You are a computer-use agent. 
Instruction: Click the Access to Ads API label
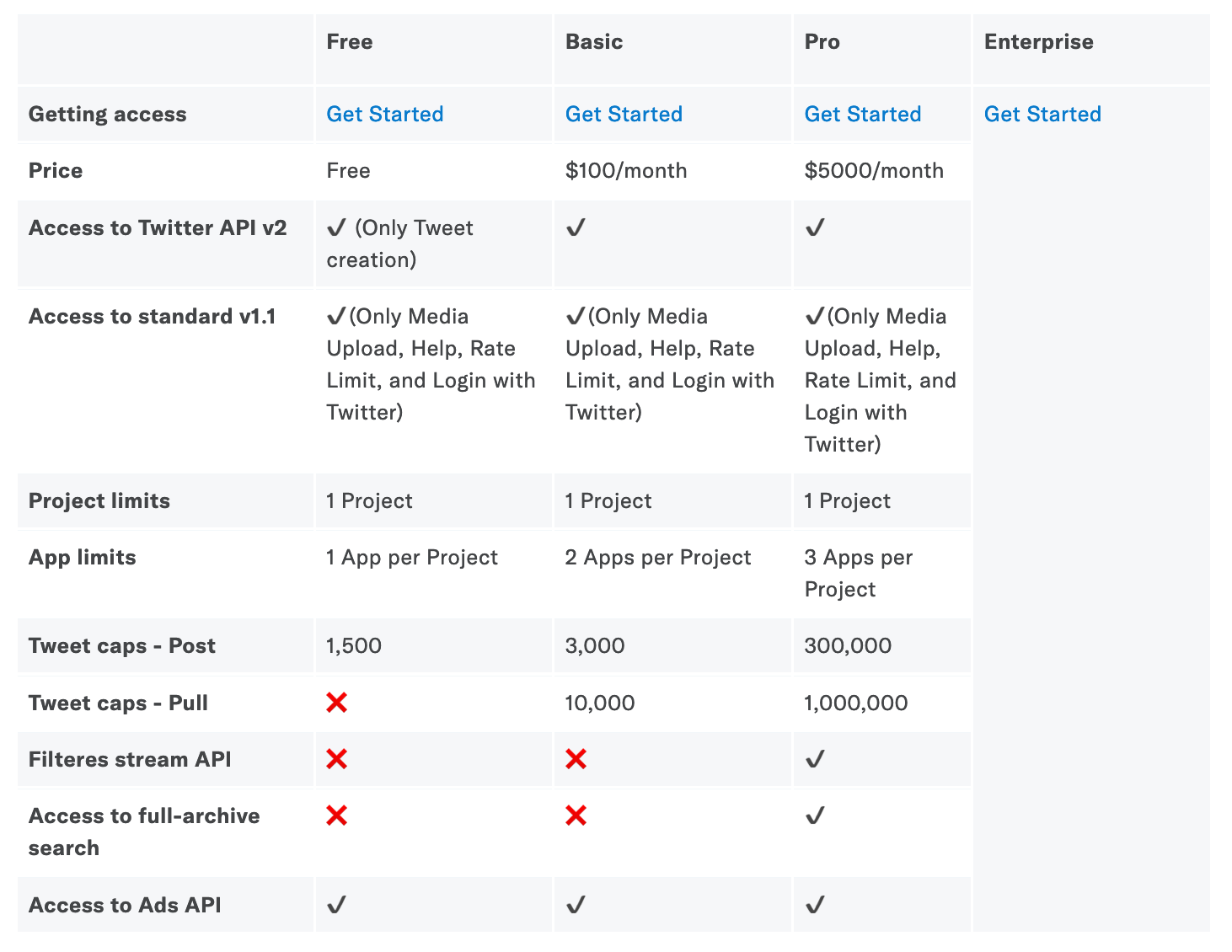pyautogui.click(x=125, y=905)
